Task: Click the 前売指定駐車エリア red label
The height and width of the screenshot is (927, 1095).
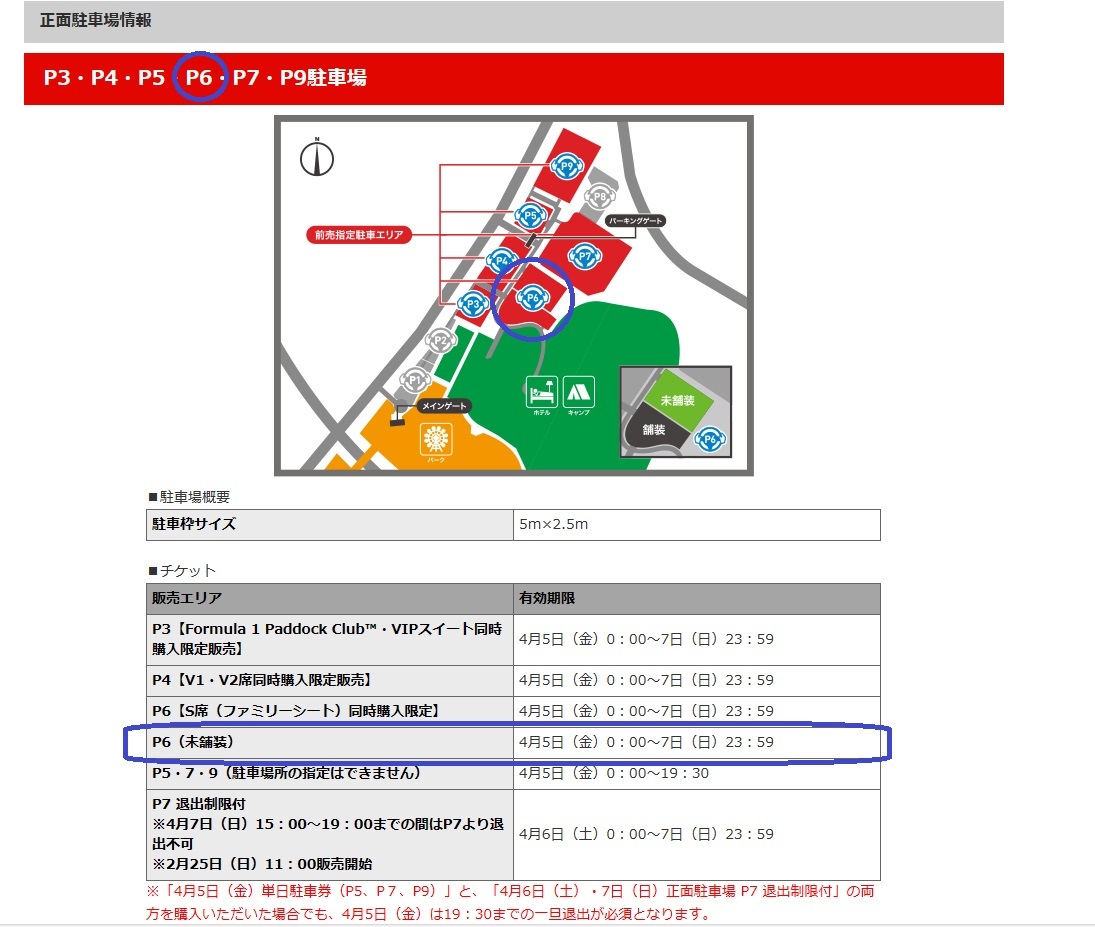Action: coord(360,234)
